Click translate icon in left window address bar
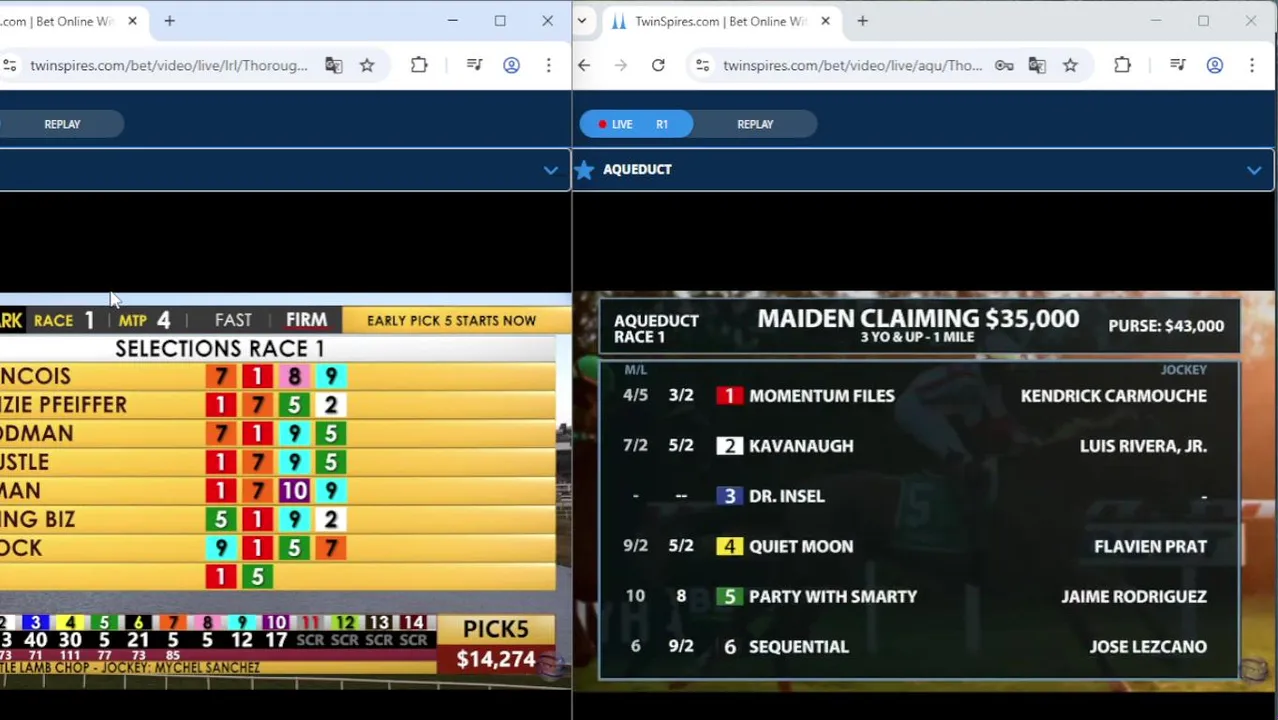The height and width of the screenshot is (720, 1278). coord(333,65)
